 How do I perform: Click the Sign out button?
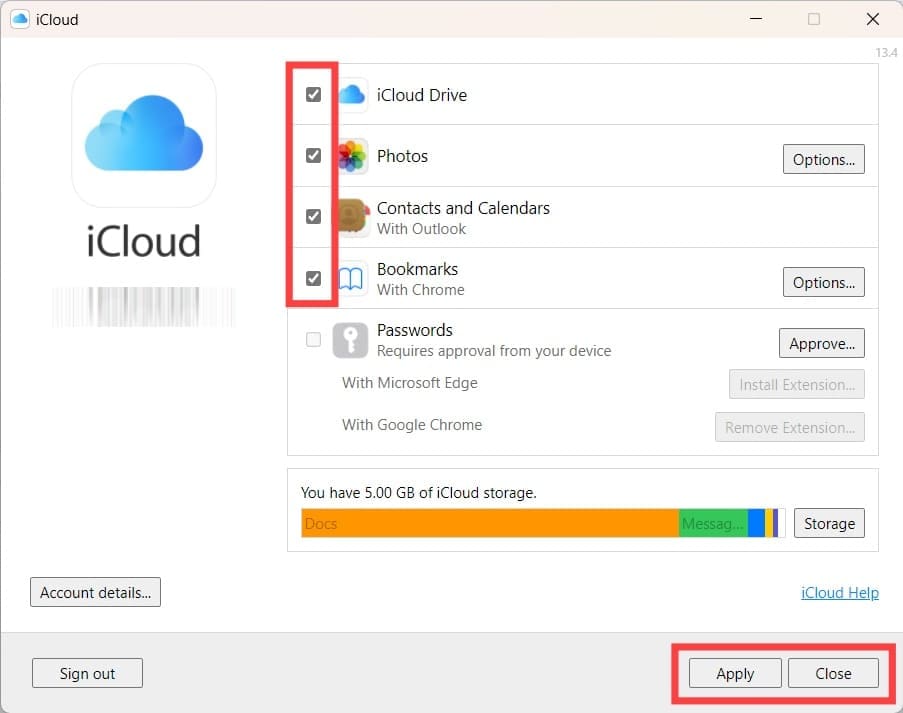(88, 673)
